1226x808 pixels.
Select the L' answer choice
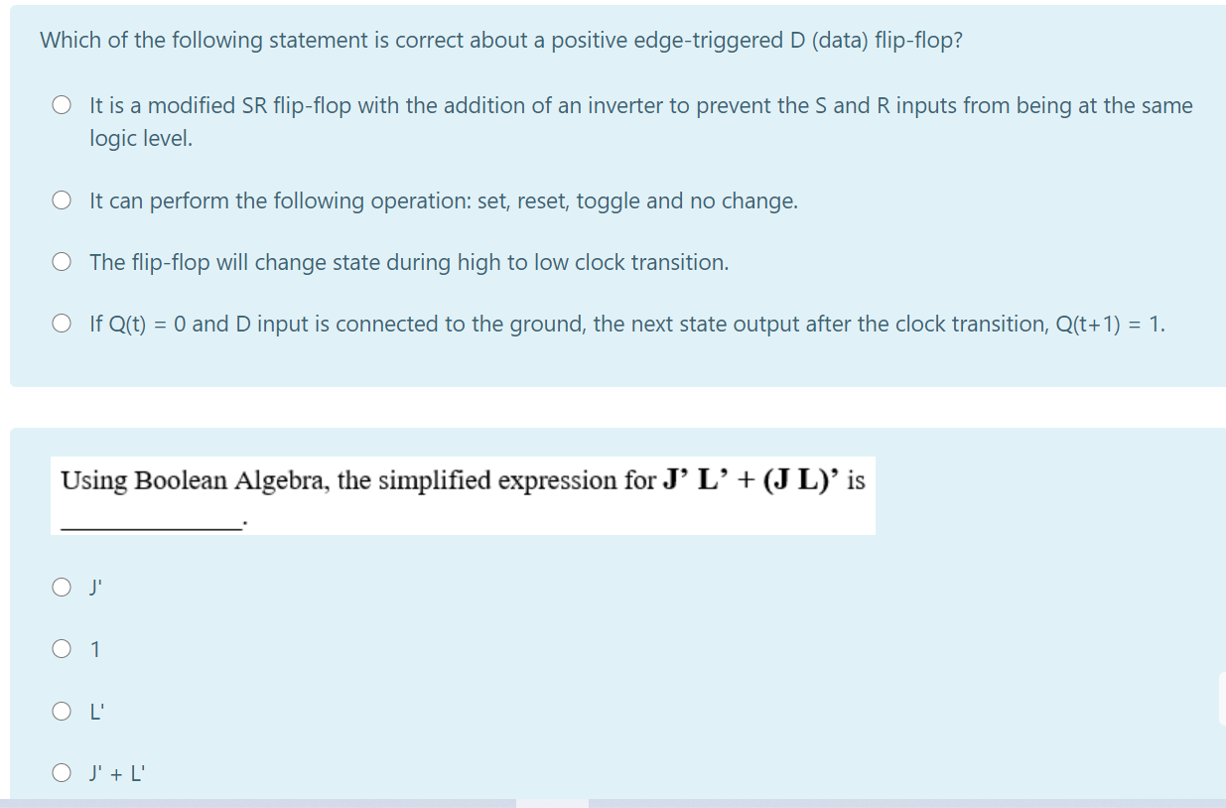pos(61,710)
